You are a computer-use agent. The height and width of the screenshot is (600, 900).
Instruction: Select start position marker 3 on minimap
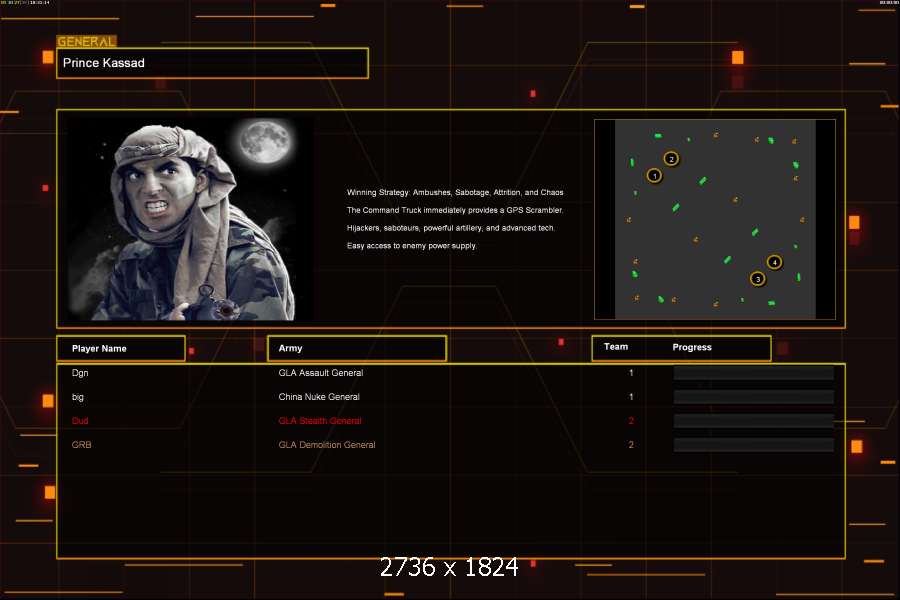coord(757,278)
